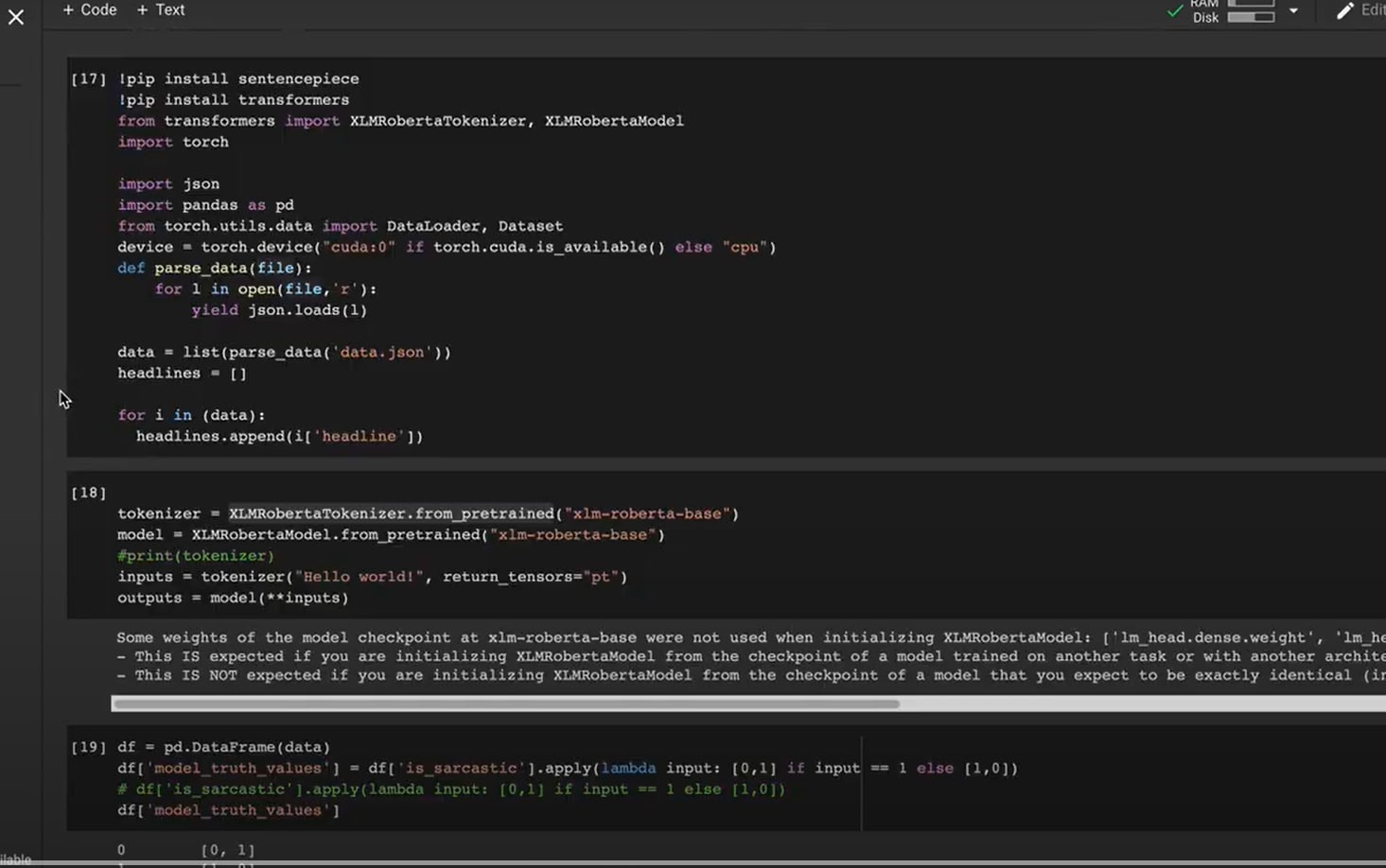Run cell number 18
This screenshot has width=1386, height=868.
click(x=88, y=493)
